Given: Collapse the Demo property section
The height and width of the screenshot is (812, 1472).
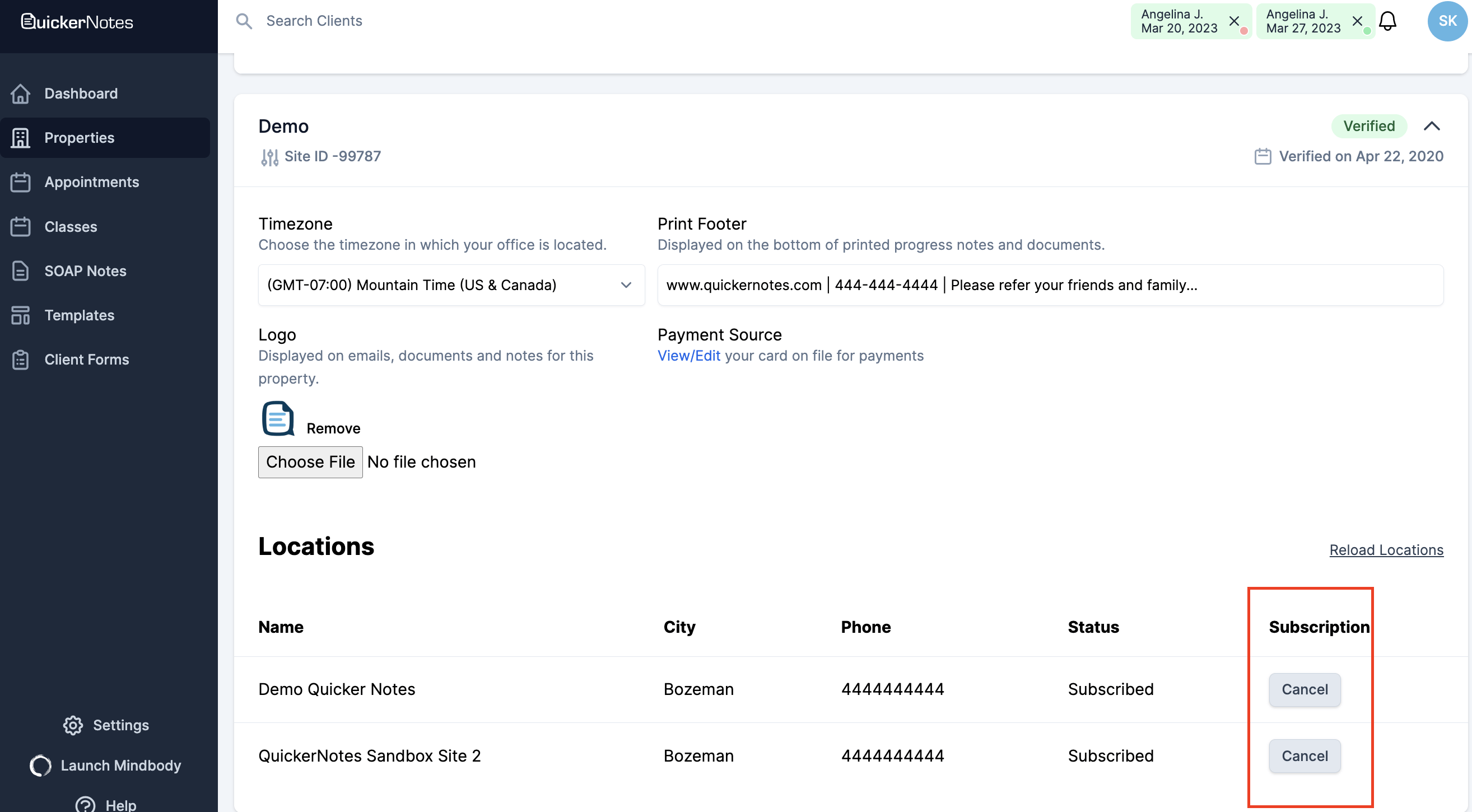Looking at the screenshot, I should 1432,127.
